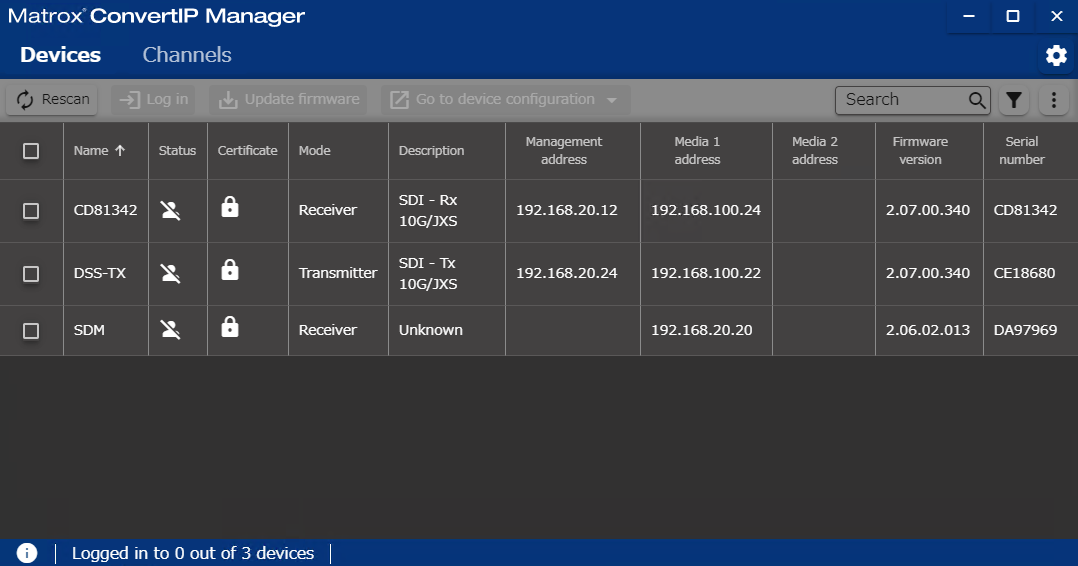The width and height of the screenshot is (1078, 566).
Task: Select the device name CD81342 cell
Action: click(105, 210)
